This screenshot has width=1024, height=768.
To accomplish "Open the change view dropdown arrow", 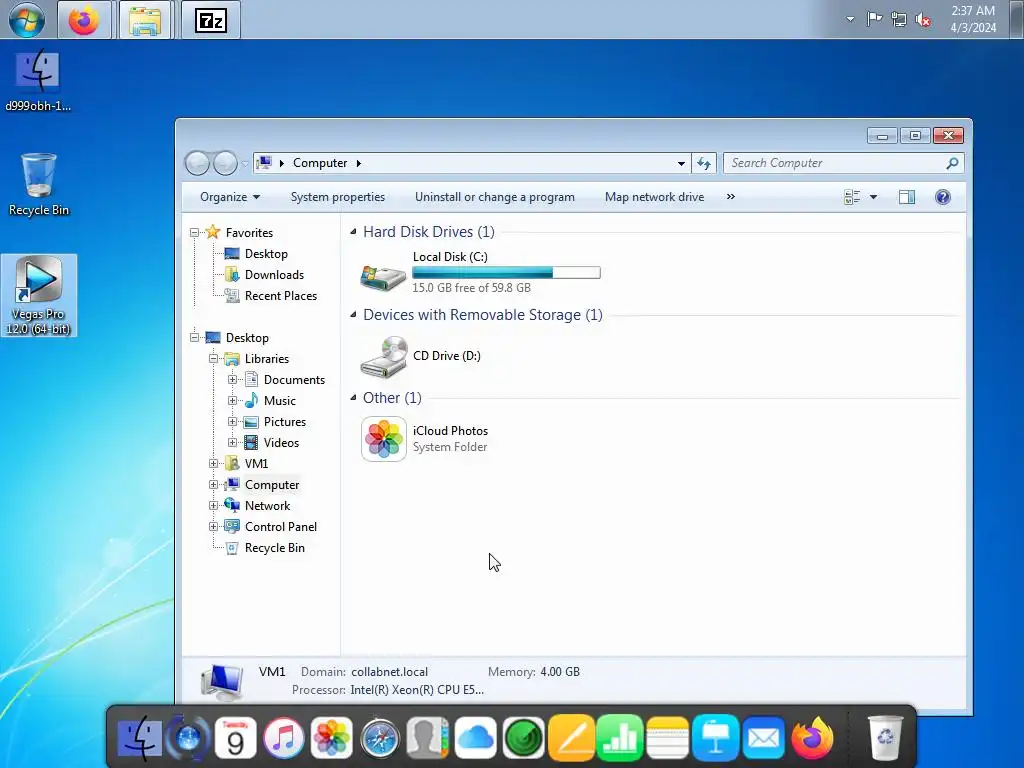I will click(x=873, y=197).
